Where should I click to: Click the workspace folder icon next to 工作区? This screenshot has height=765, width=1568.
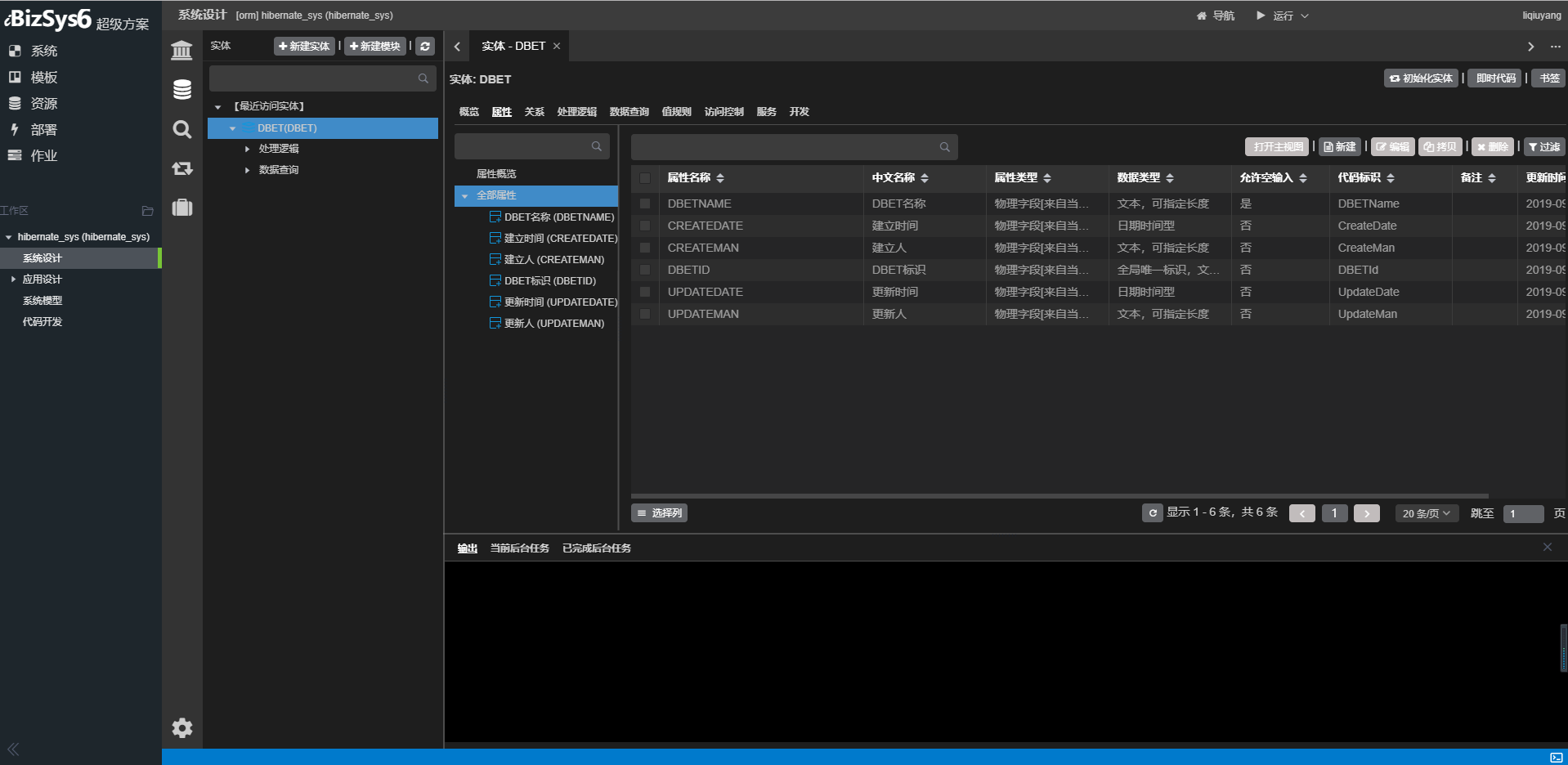(x=147, y=211)
